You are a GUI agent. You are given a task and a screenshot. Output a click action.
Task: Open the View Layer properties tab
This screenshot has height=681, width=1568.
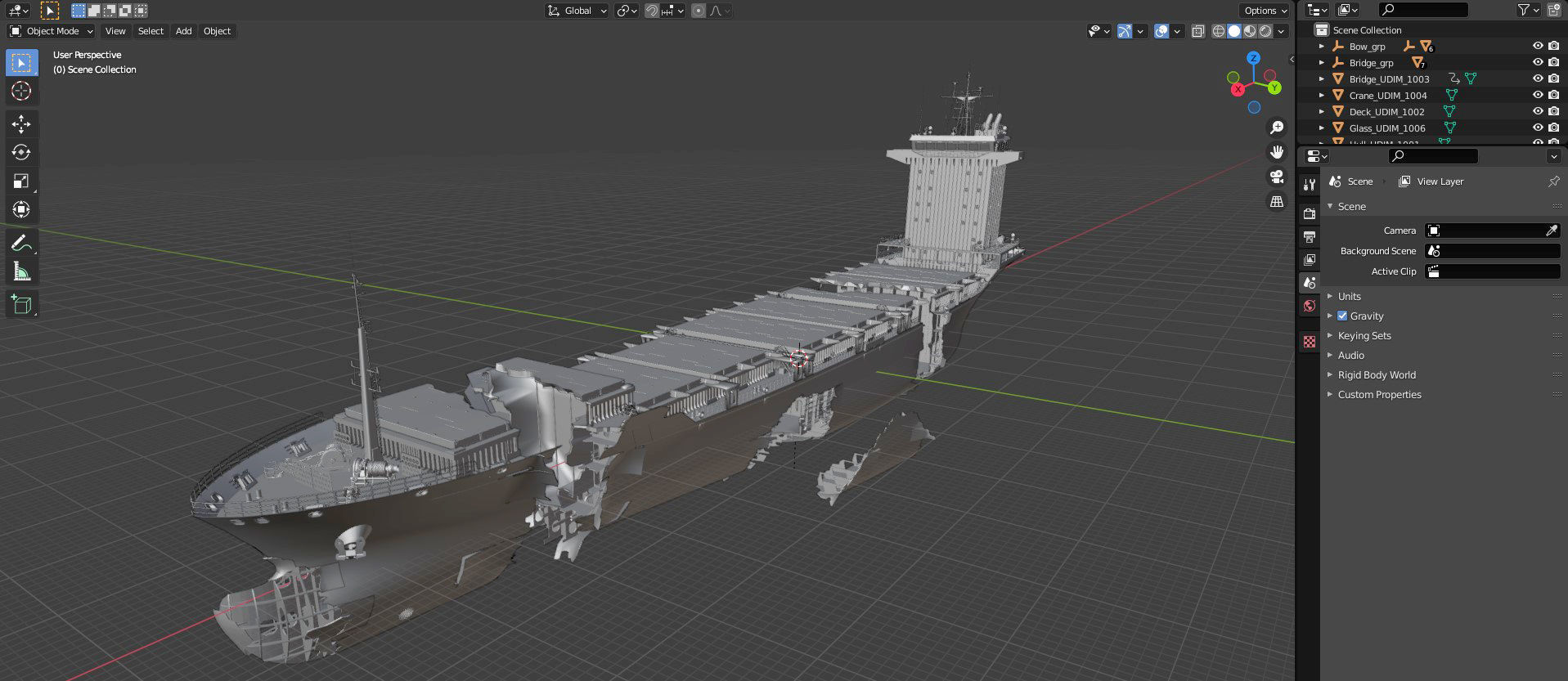click(x=1310, y=260)
